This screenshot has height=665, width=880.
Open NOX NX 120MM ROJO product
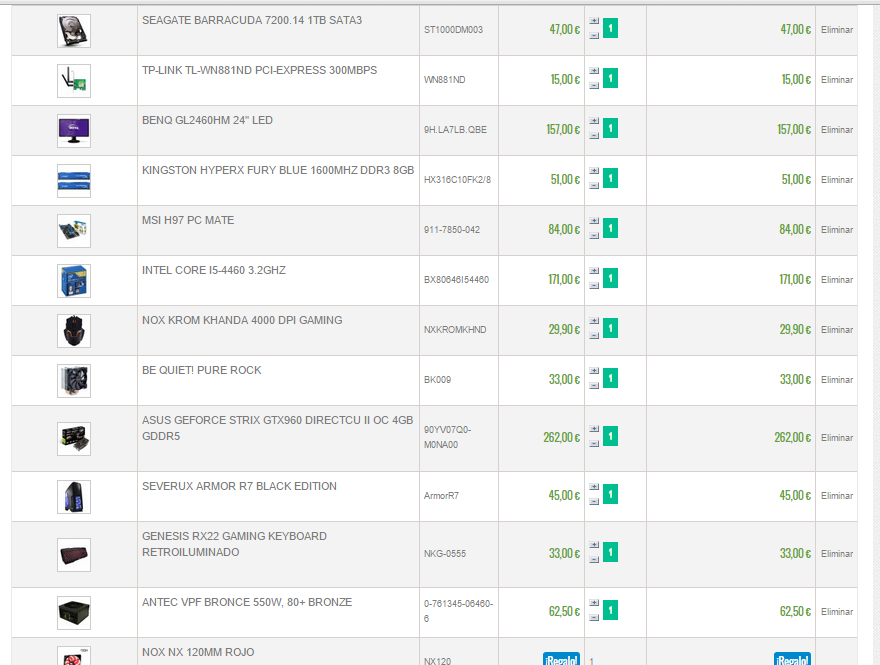coord(198,652)
